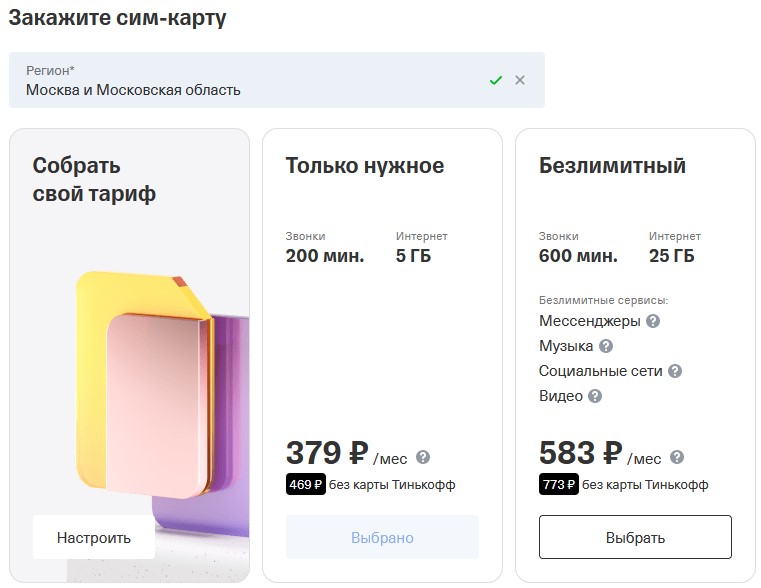Click help icon next to Мессенджеры

click(653, 321)
